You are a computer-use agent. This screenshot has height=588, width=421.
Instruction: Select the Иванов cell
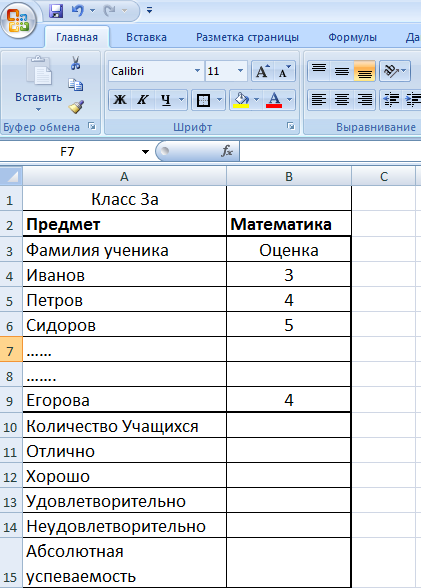(124, 275)
